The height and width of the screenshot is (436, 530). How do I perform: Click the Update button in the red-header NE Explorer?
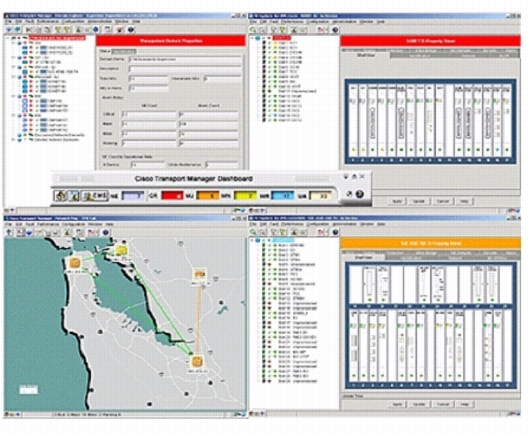click(x=419, y=201)
